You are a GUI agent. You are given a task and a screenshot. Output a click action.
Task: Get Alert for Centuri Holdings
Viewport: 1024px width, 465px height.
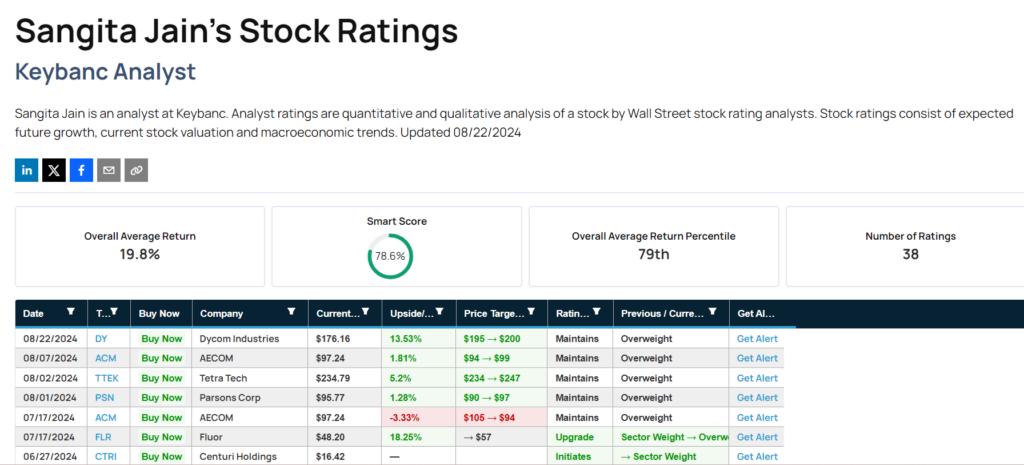pos(758,457)
